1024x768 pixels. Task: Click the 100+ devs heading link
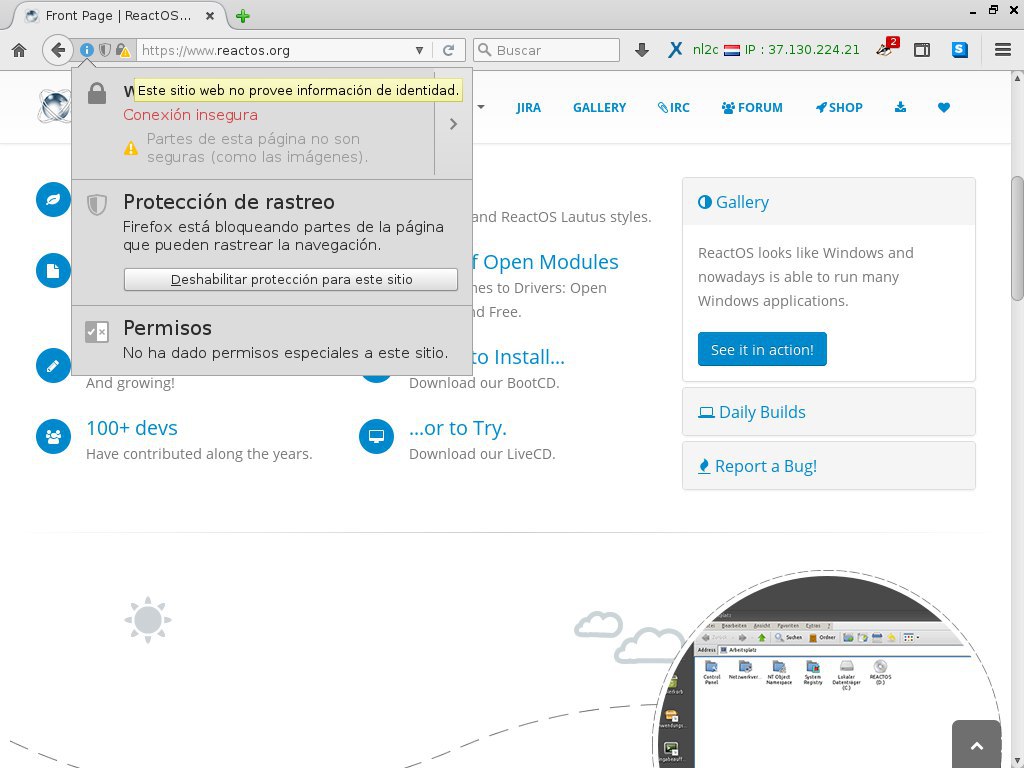click(x=132, y=428)
